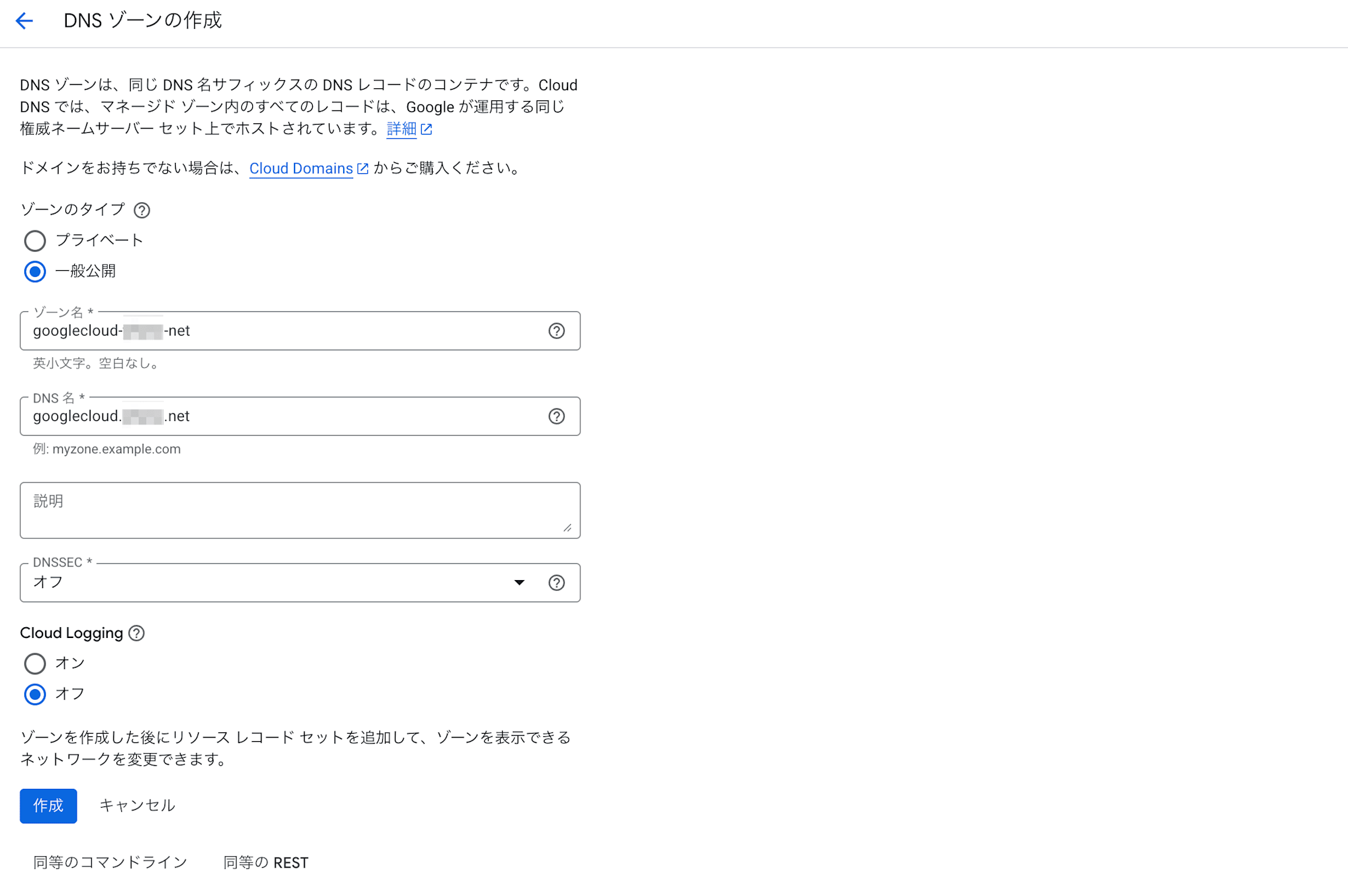Show help icon in DNS 名 field
Image resolution: width=1348 pixels, height=896 pixels.
click(x=557, y=416)
